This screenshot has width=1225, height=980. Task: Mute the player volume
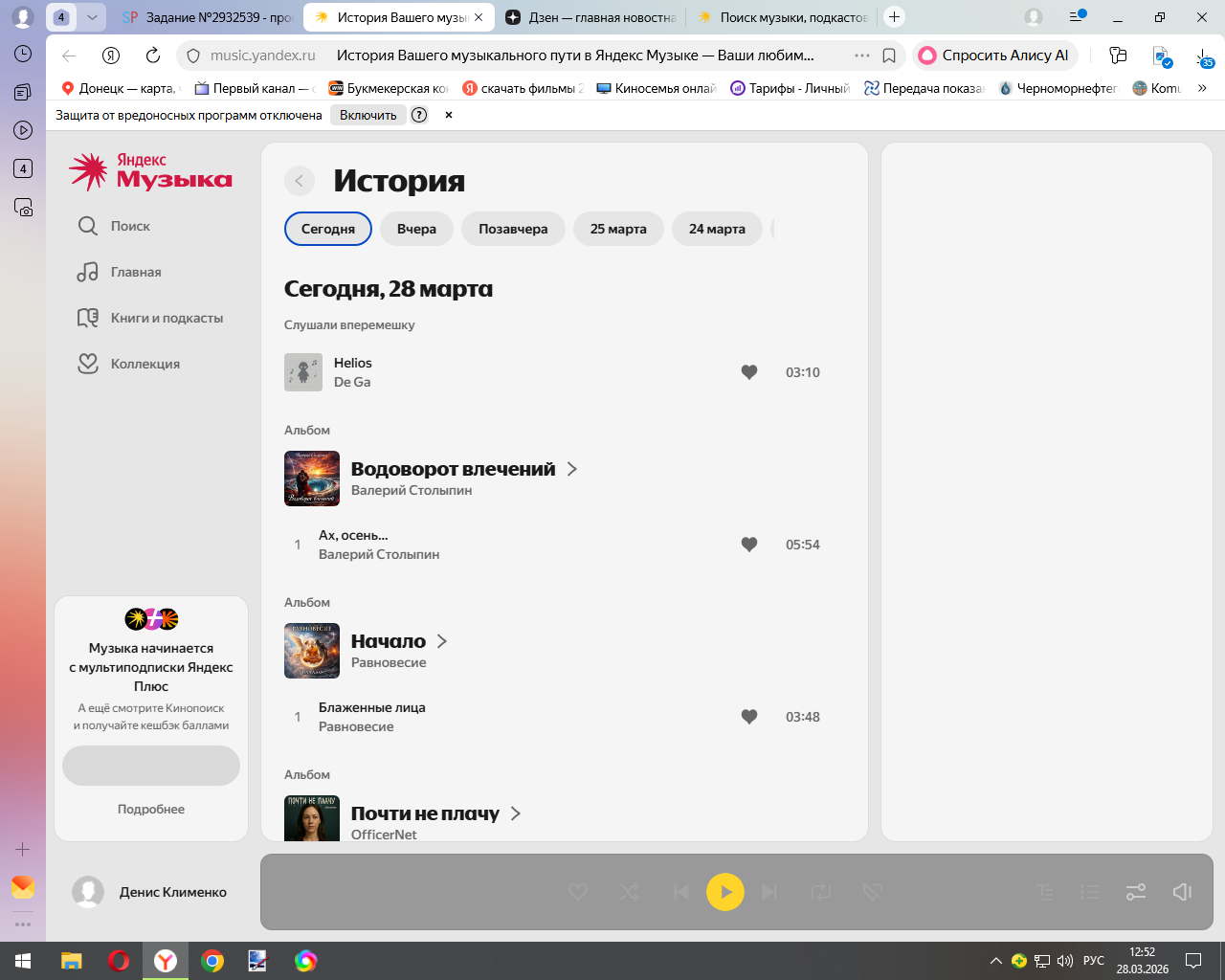pyautogui.click(x=1182, y=892)
